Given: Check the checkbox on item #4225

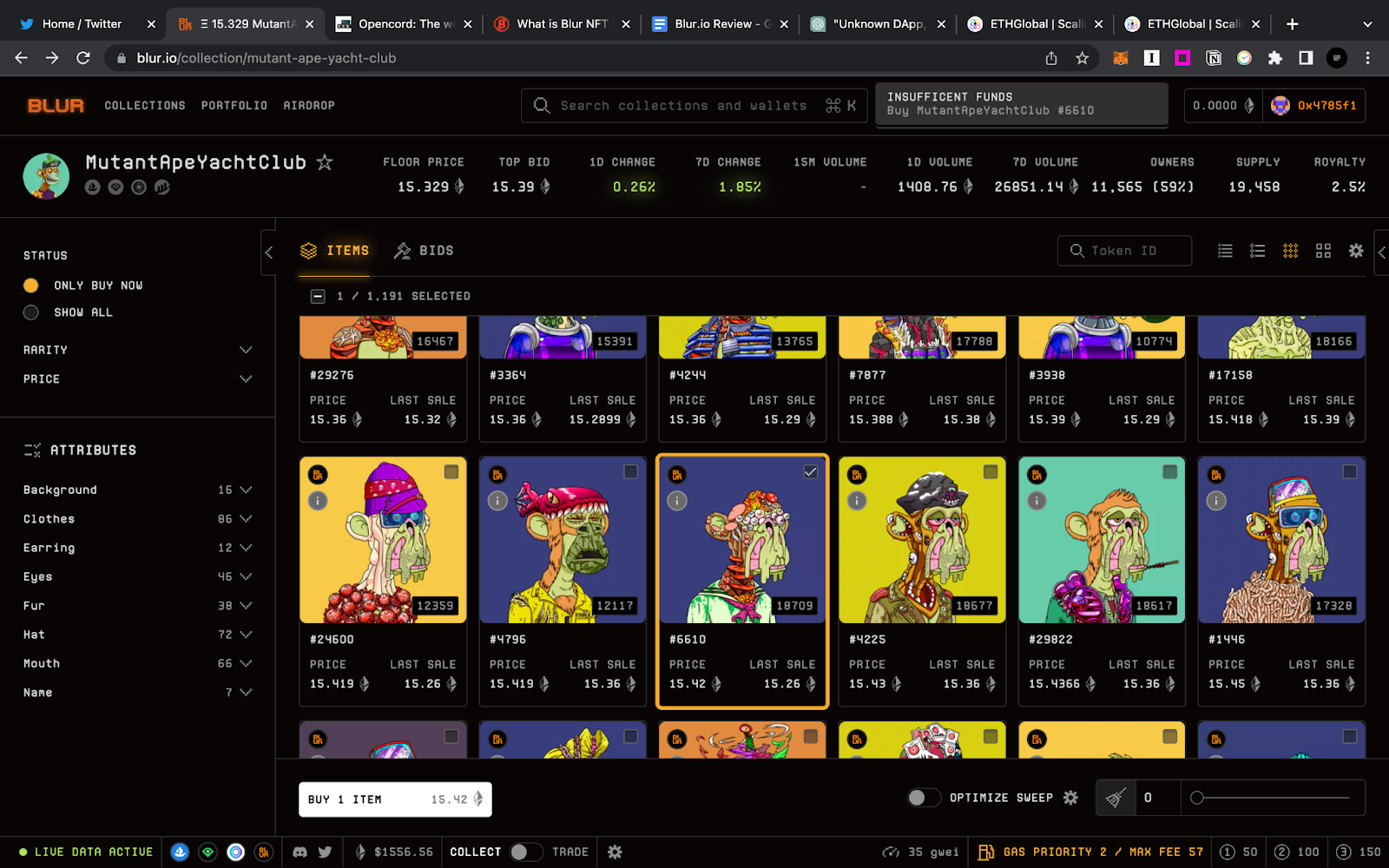Looking at the screenshot, I should (x=991, y=472).
